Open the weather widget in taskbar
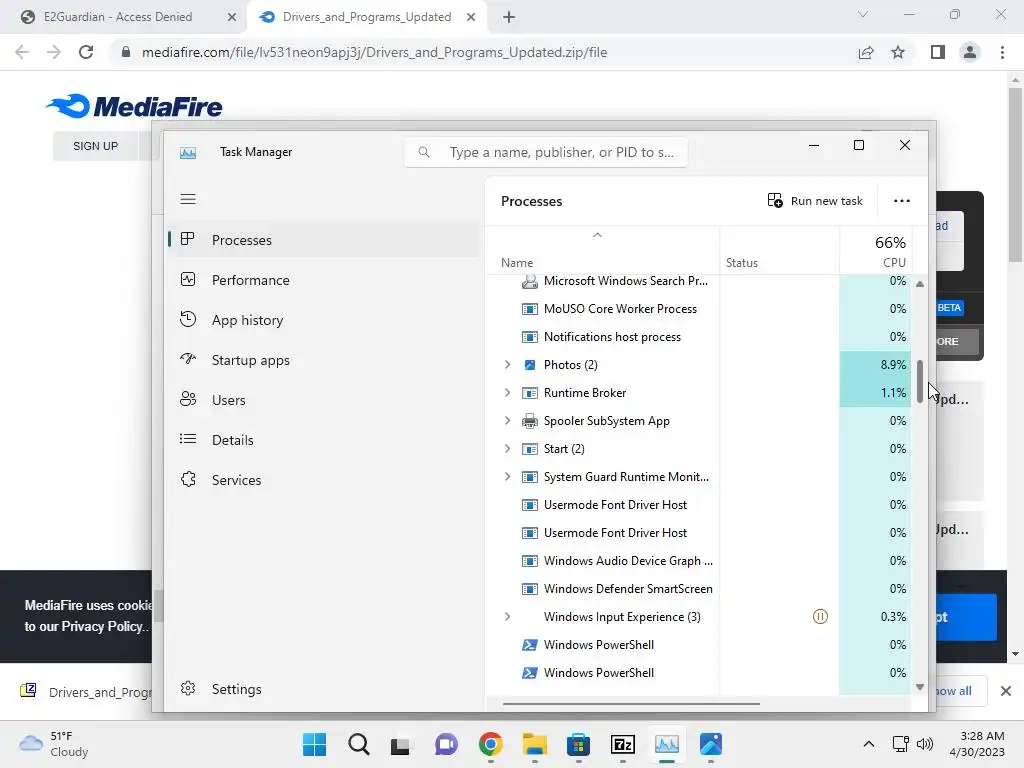This screenshot has width=1024, height=768. coord(54,744)
